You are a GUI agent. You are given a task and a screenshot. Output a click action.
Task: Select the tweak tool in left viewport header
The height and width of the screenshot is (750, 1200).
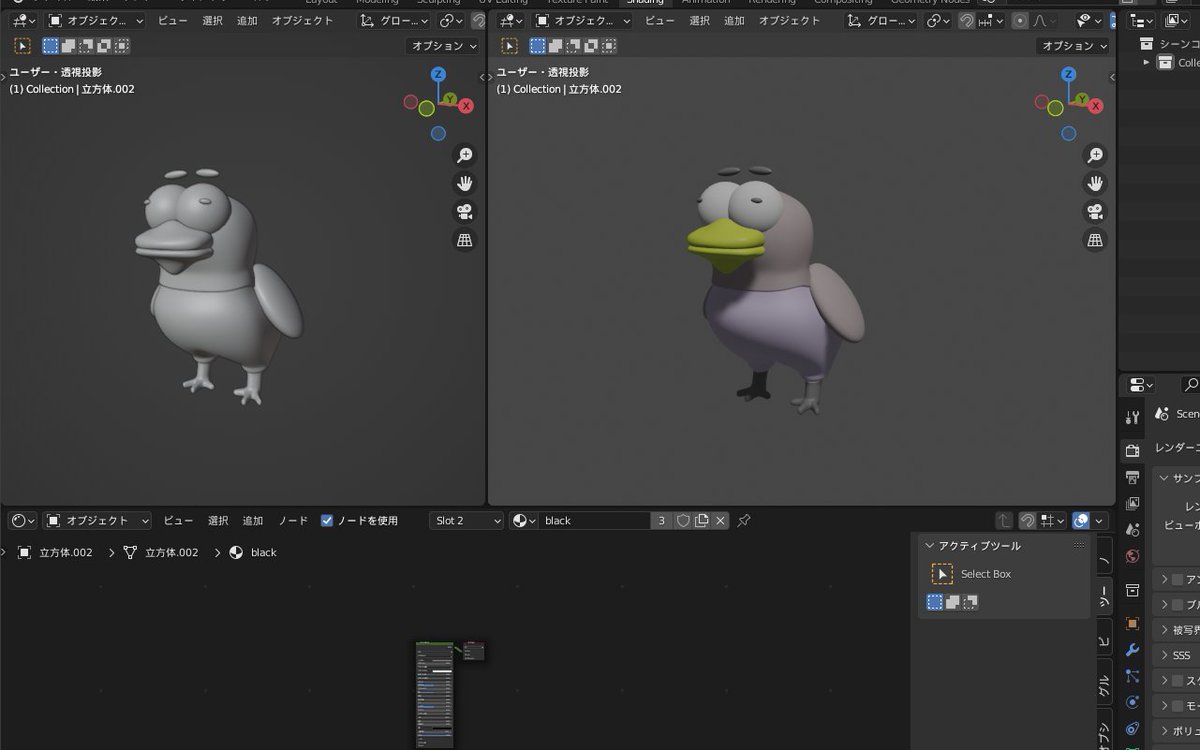(22, 46)
